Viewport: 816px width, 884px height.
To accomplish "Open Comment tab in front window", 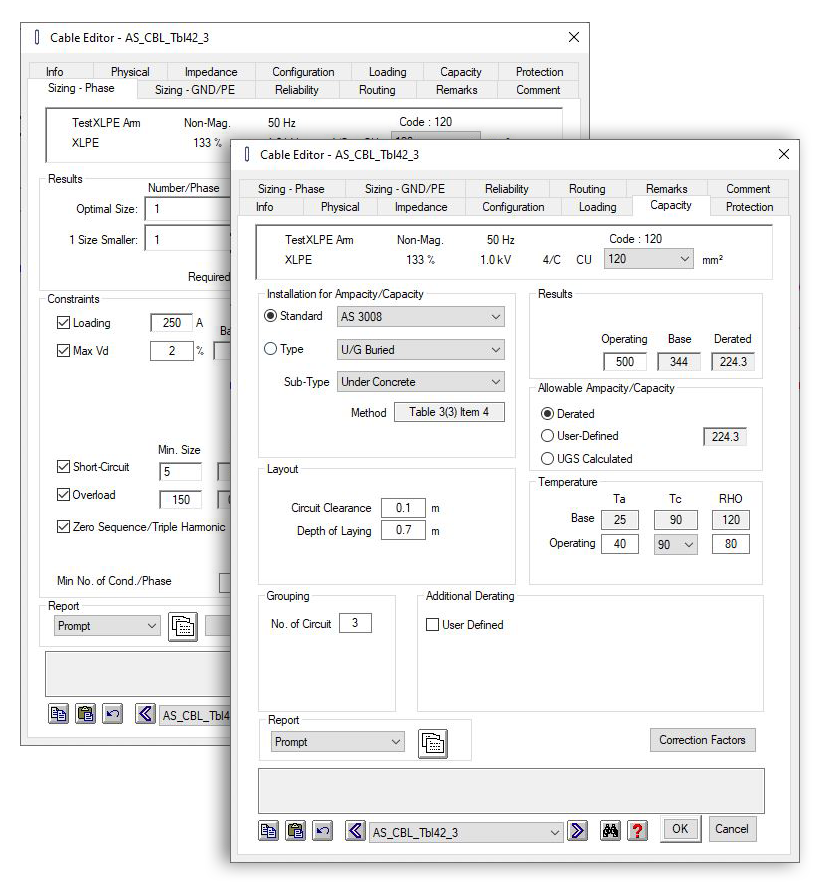I will 748,189.
